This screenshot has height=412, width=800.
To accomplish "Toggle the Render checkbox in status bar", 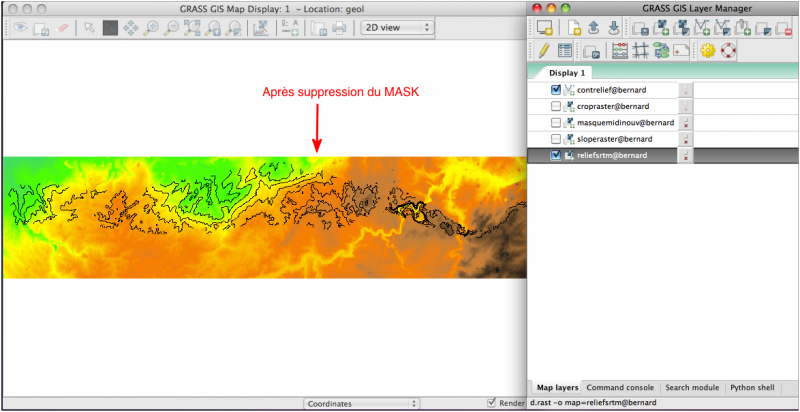I will pos(491,403).
